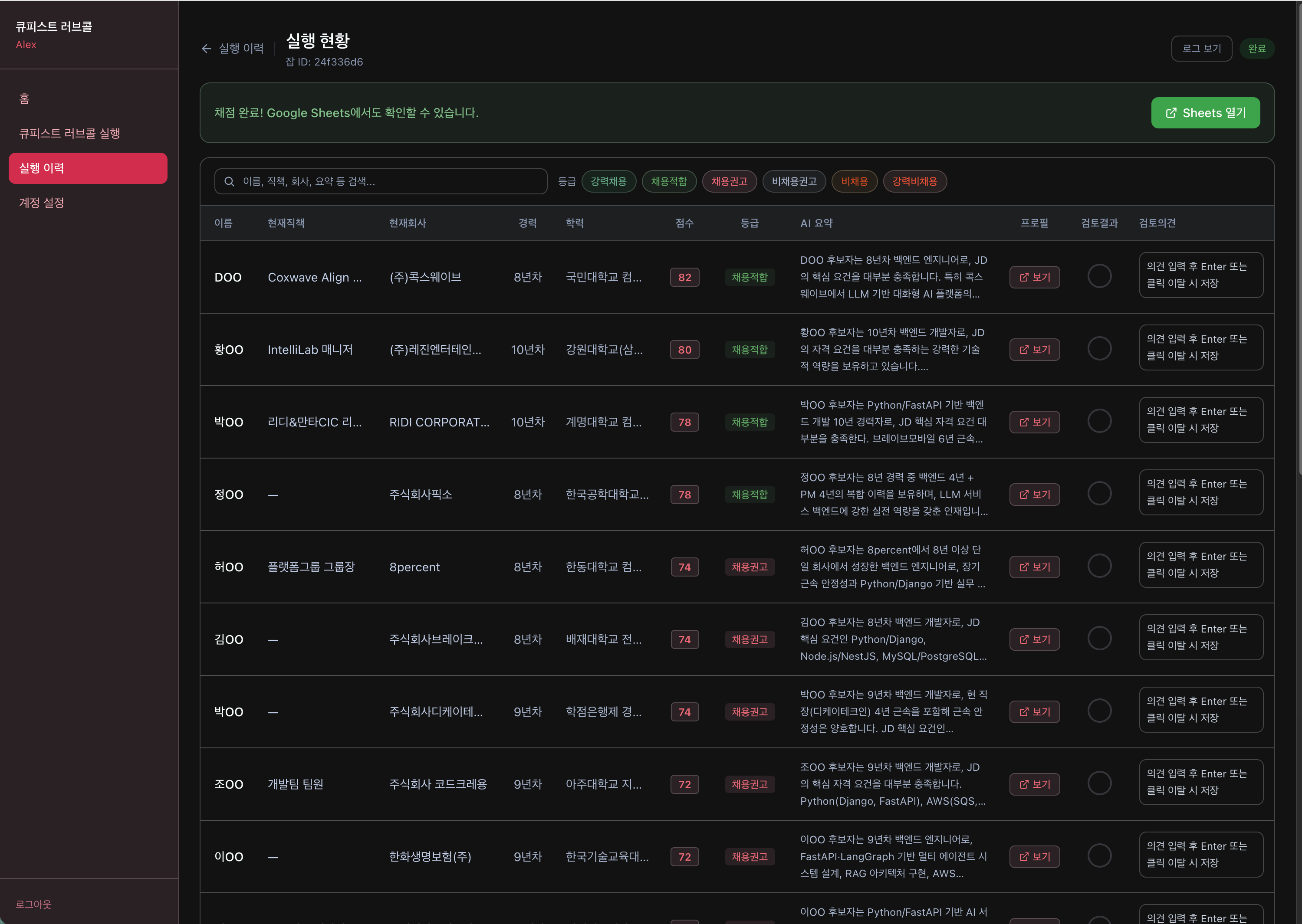
Task: Filter by 강력비채용 grade chip
Action: coord(914,181)
